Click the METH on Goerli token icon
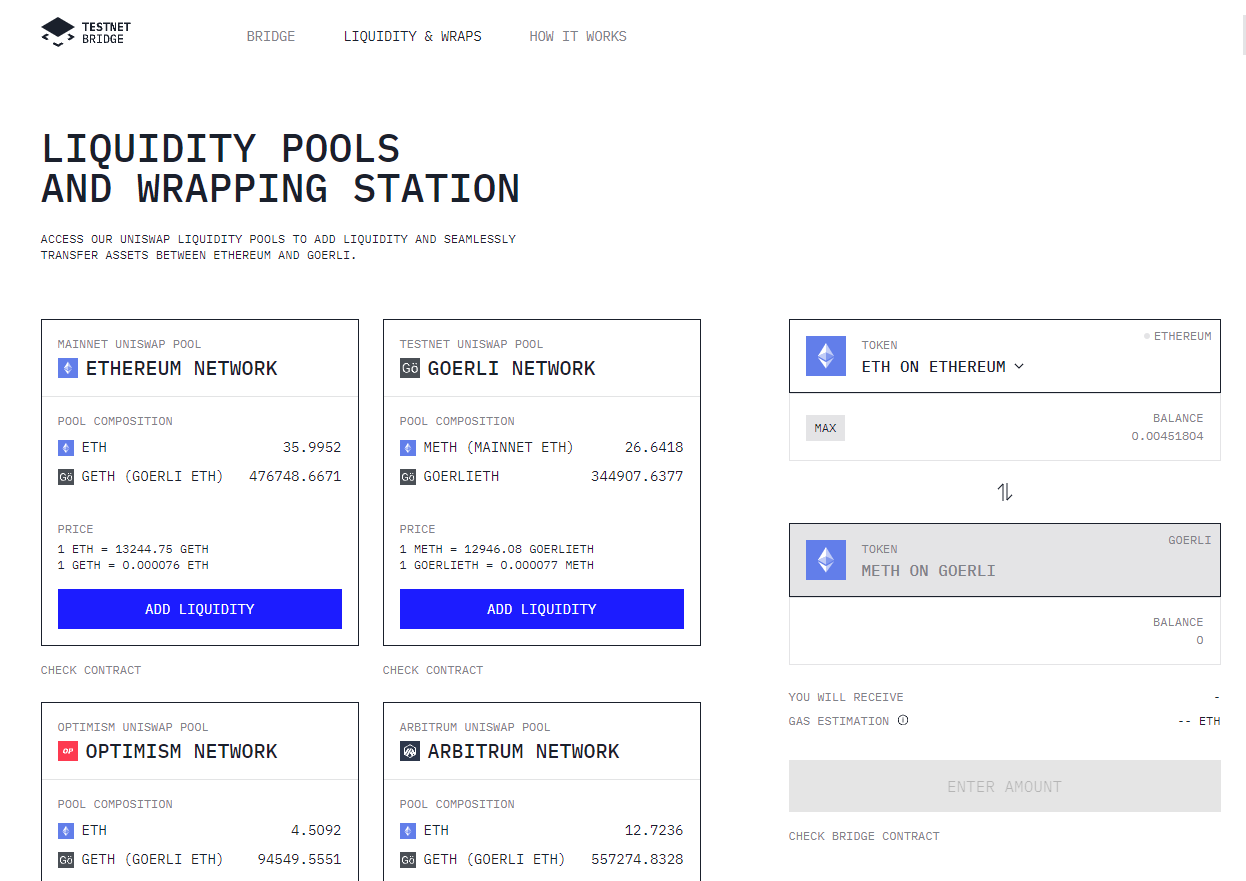 point(826,560)
